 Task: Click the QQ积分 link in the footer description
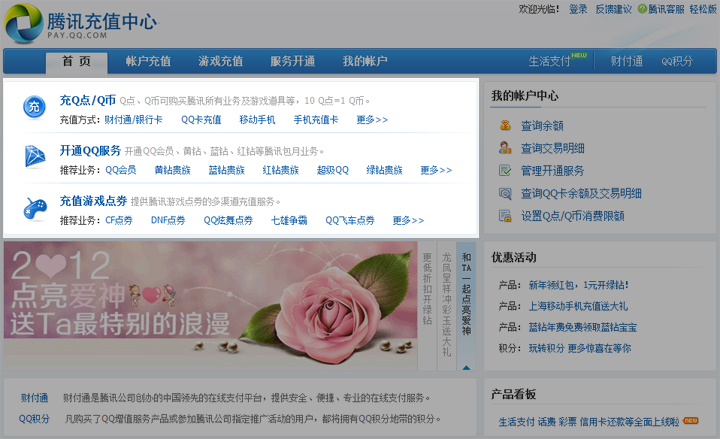tap(34, 419)
